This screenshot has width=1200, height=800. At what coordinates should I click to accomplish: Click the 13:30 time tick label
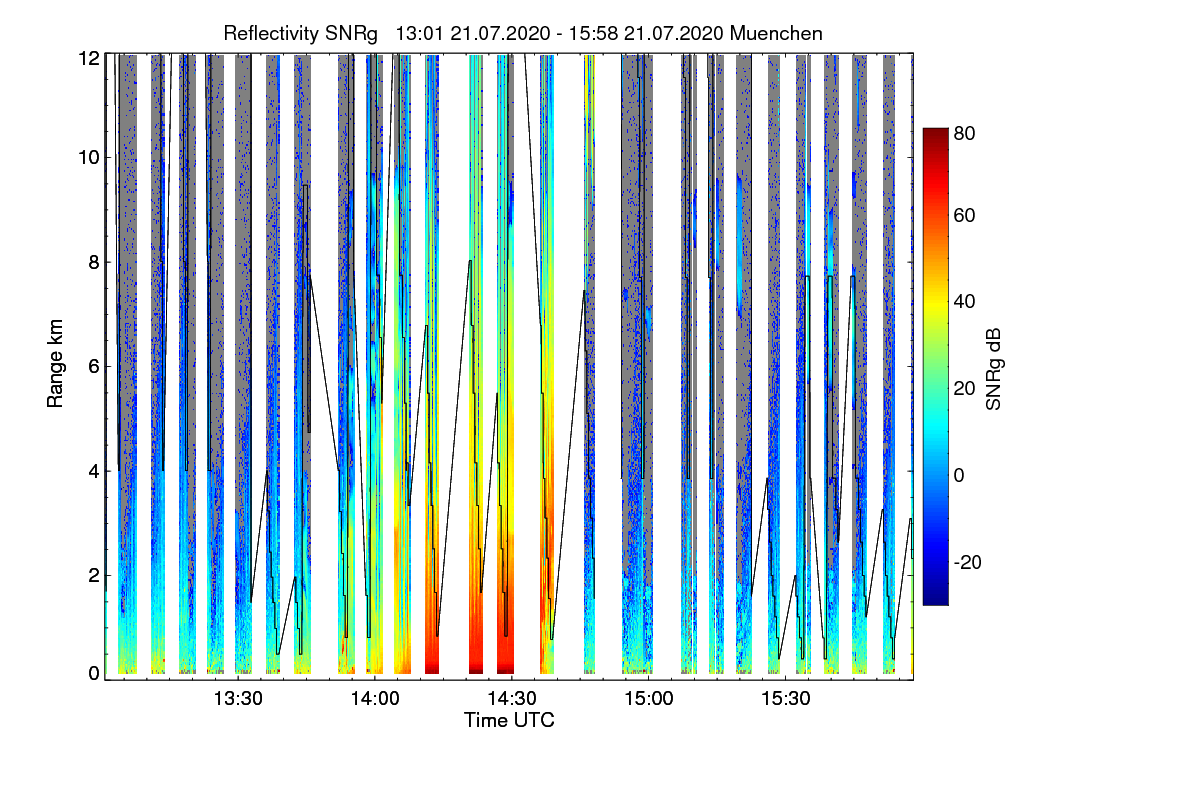[237, 698]
